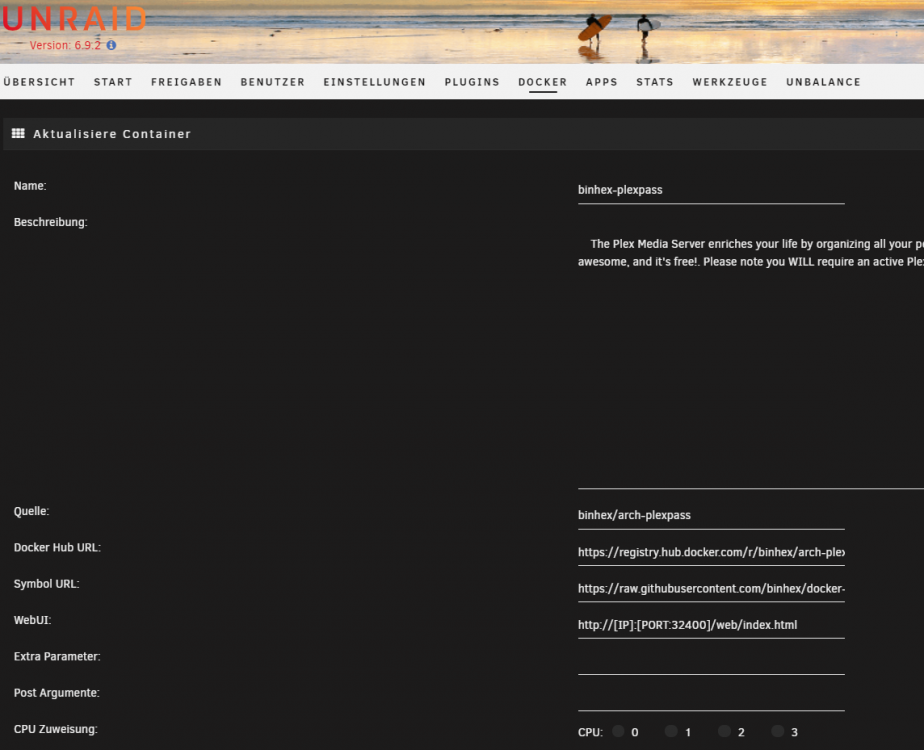Toggle the CPU 3 checkbox

[778, 731]
